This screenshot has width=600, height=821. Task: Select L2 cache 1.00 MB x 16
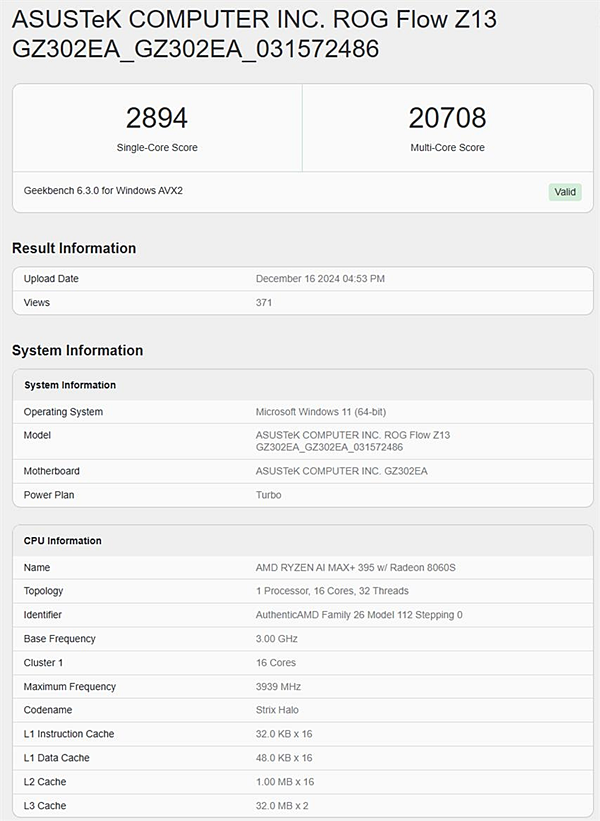(x=285, y=782)
